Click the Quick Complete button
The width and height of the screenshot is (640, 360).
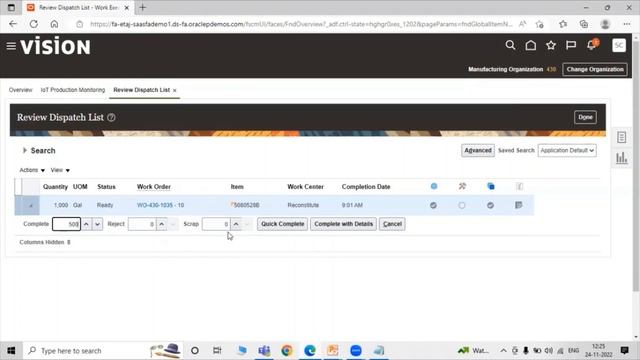282,224
